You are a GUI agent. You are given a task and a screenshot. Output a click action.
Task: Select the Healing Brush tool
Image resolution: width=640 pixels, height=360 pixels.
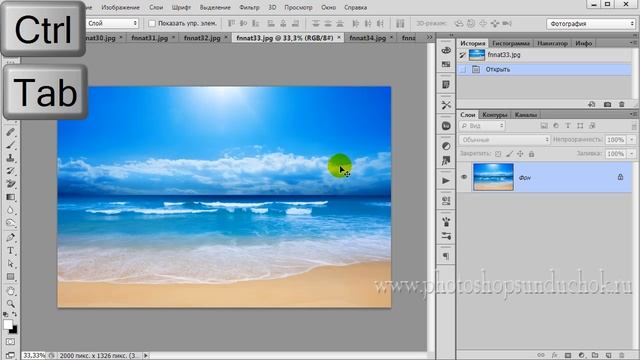point(11,132)
